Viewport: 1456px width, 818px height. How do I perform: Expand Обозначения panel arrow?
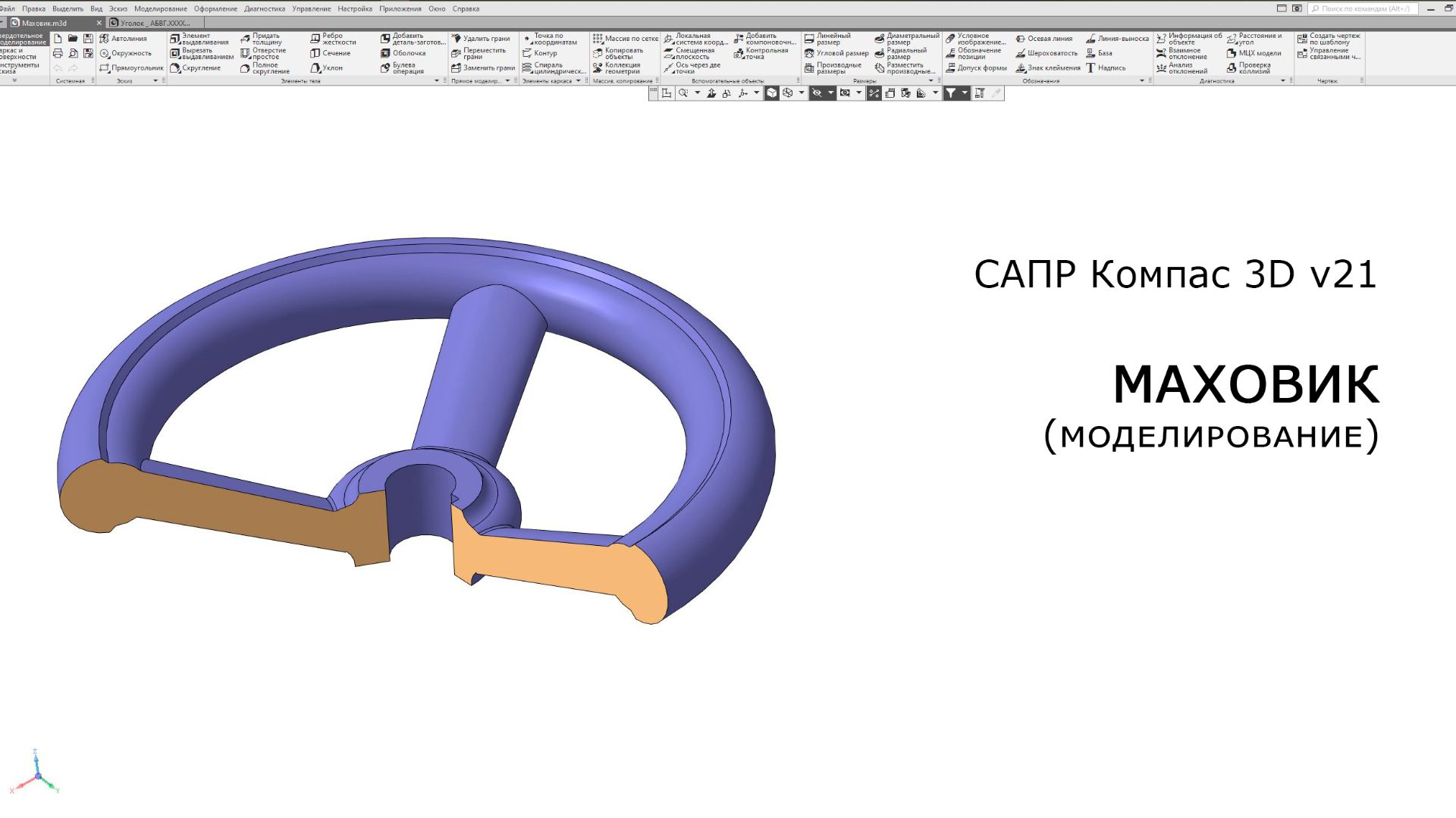click(x=1142, y=80)
